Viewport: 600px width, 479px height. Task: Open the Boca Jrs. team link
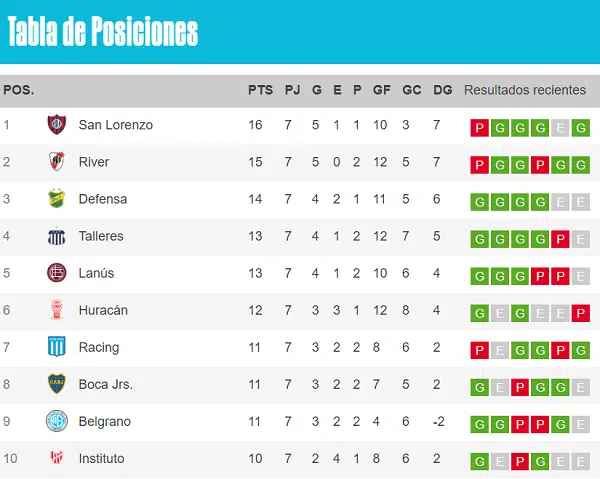(106, 384)
